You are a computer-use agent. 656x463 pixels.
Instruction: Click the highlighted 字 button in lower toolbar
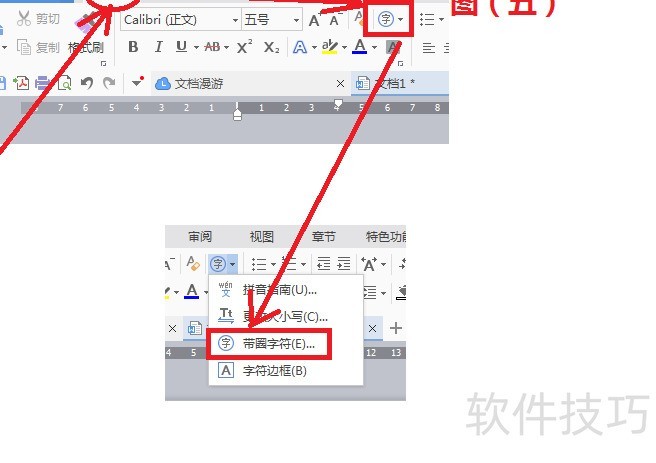[x=218, y=264]
